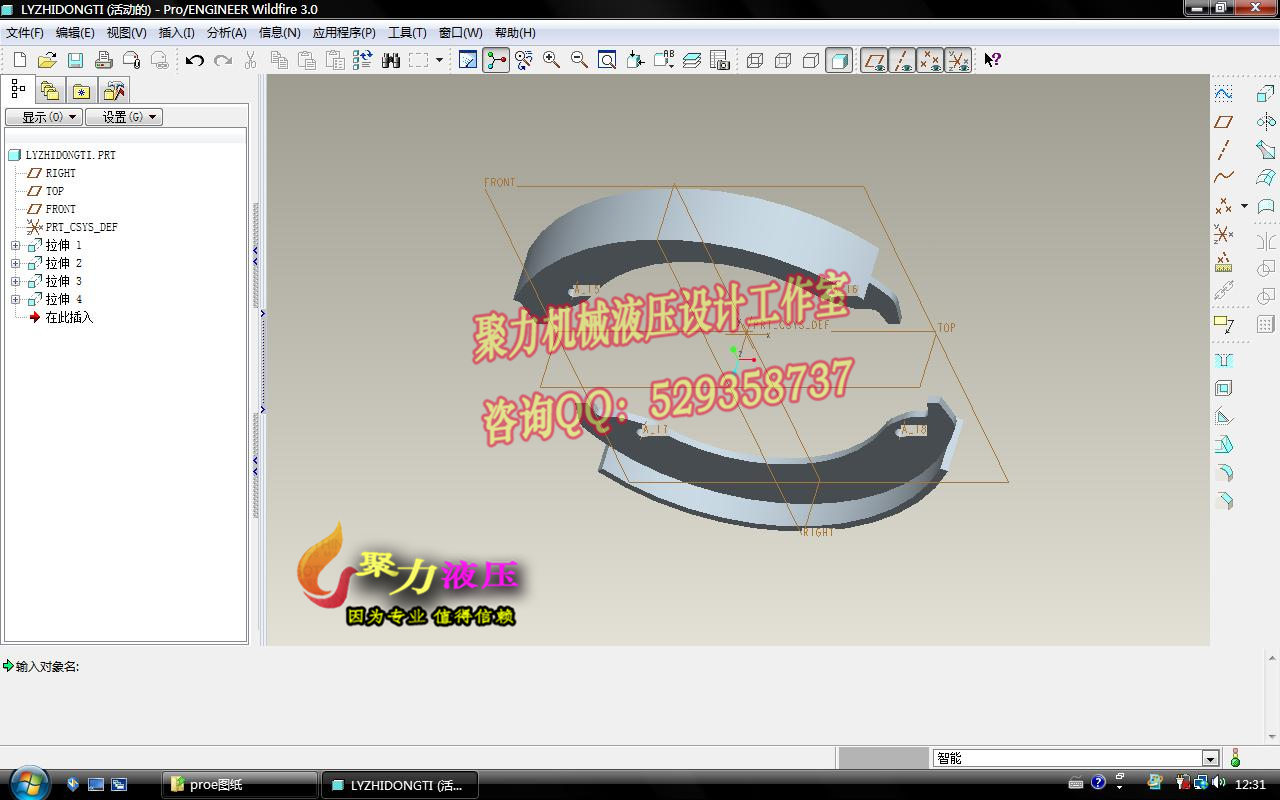The width and height of the screenshot is (1280, 800).
Task: Select the Sketch tool in the right toolbar
Action: [1223, 93]
